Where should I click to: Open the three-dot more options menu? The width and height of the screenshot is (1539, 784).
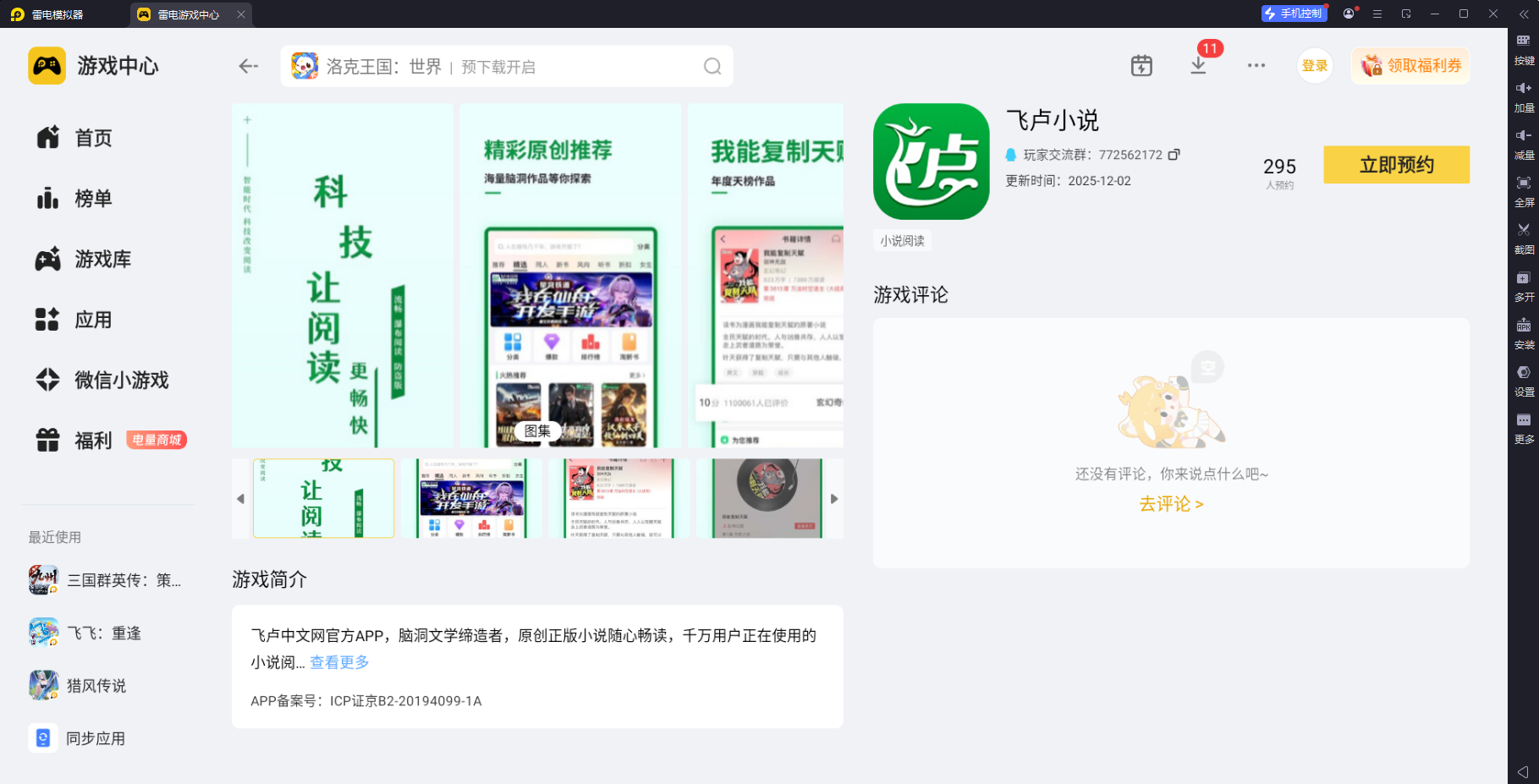tap(1256, 66)
